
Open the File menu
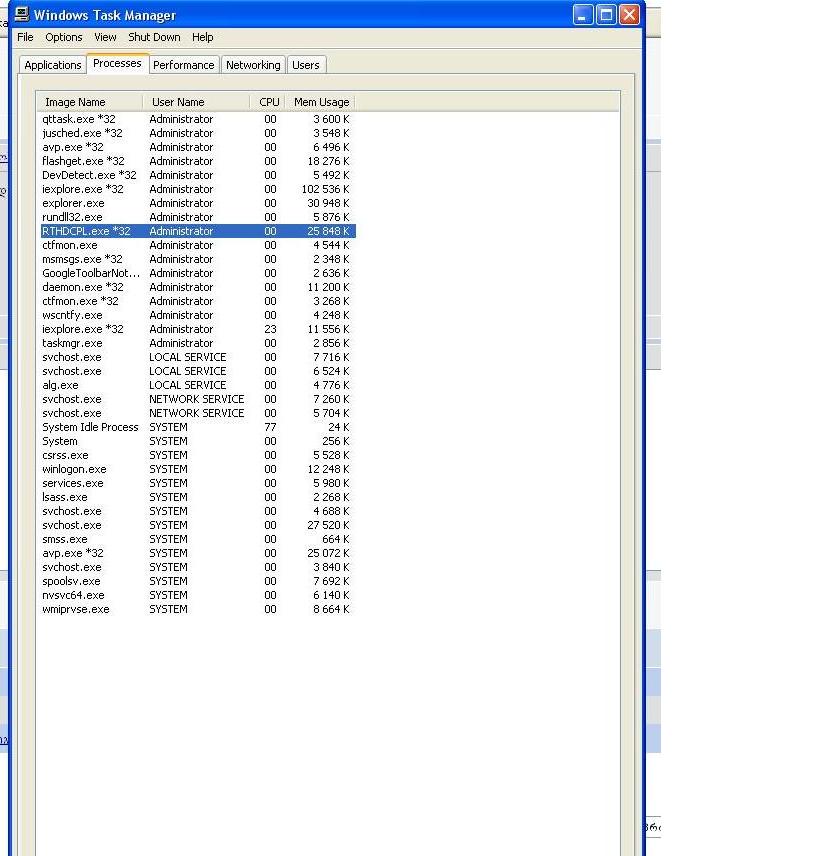pos(25,37)
